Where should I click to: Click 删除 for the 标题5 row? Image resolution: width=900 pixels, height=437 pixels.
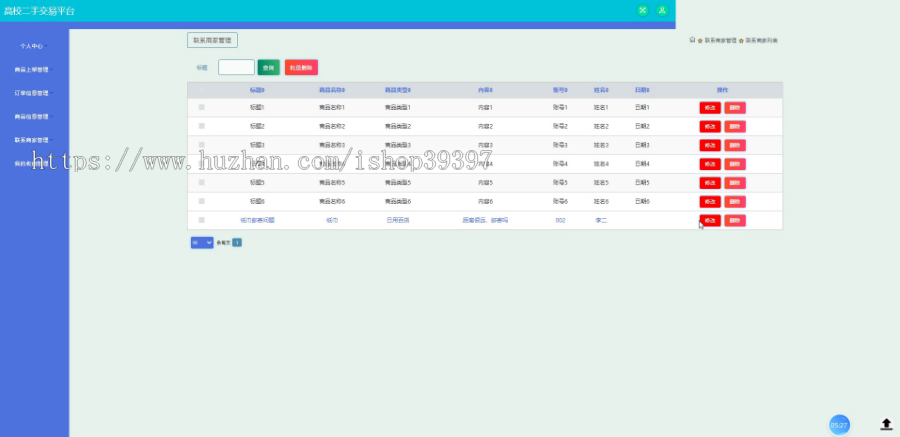[735, 183]
